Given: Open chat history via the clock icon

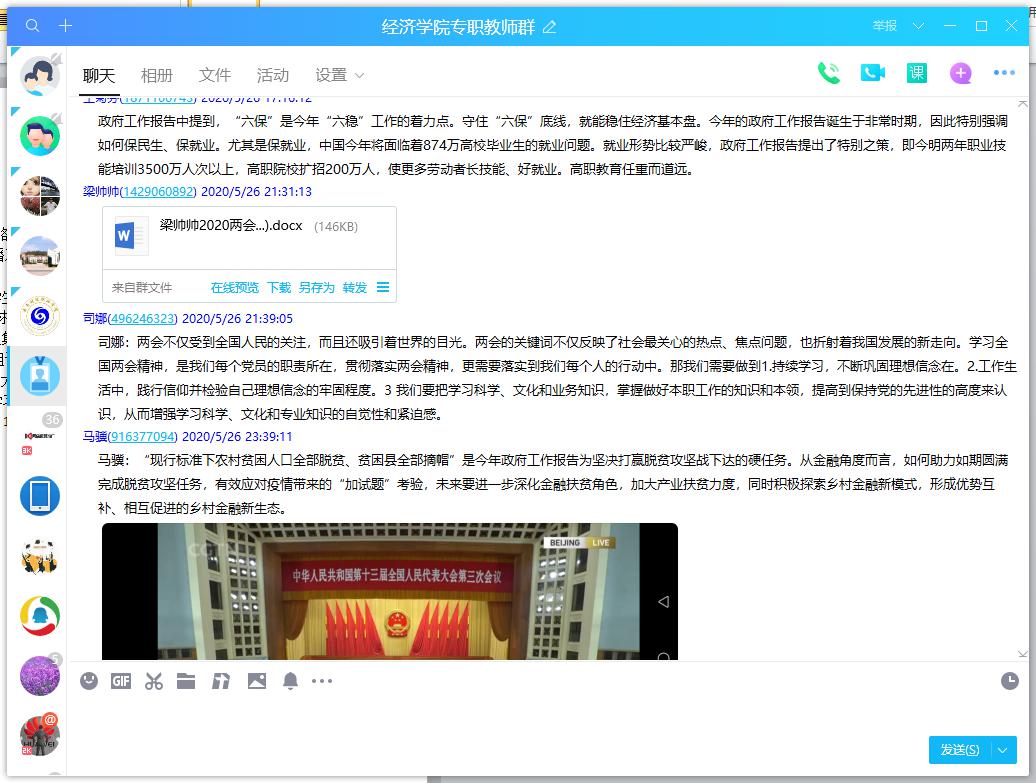Looking at the screenshot, I should 1009,681.
